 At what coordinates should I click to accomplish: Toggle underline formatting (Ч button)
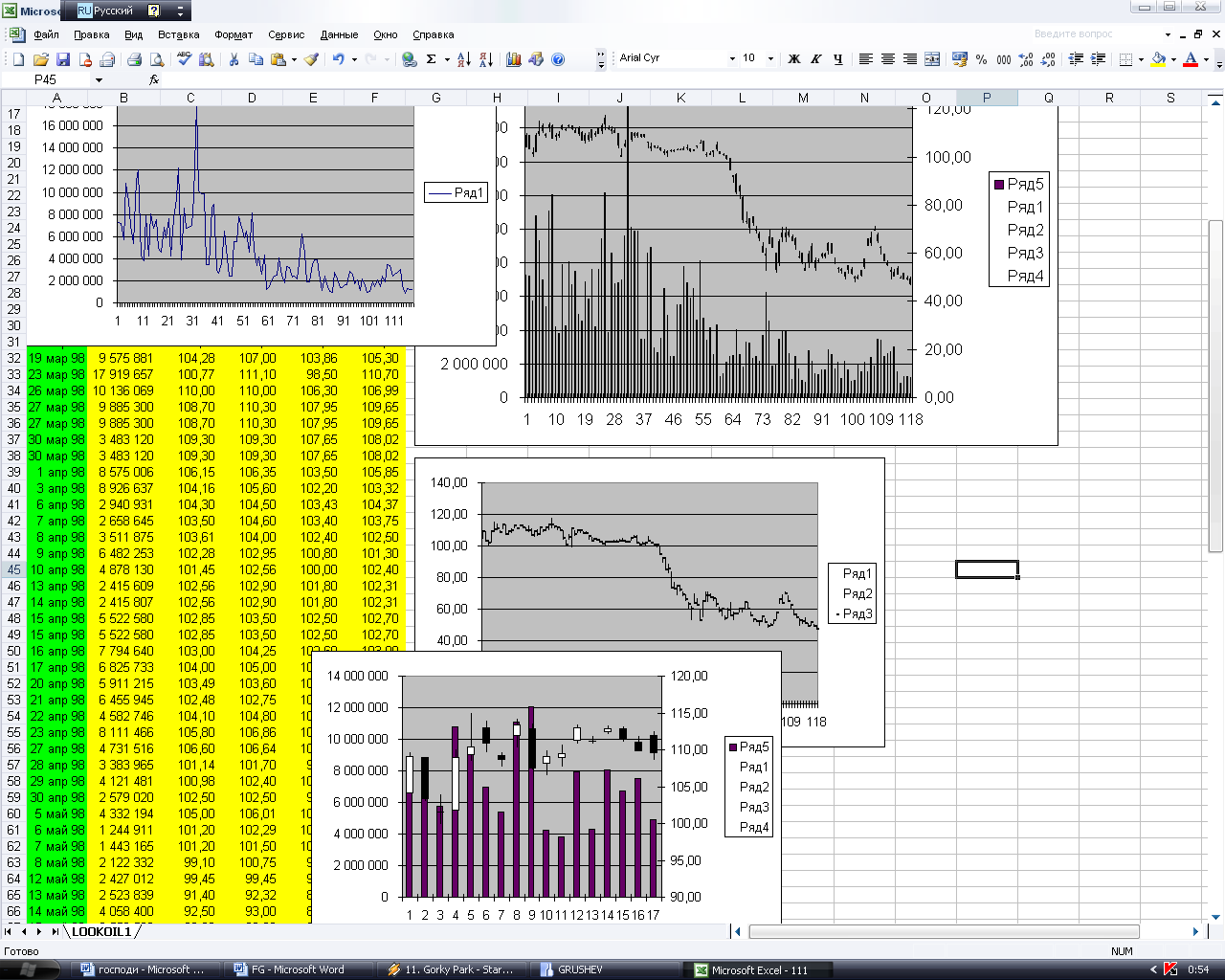coord(838,59)
